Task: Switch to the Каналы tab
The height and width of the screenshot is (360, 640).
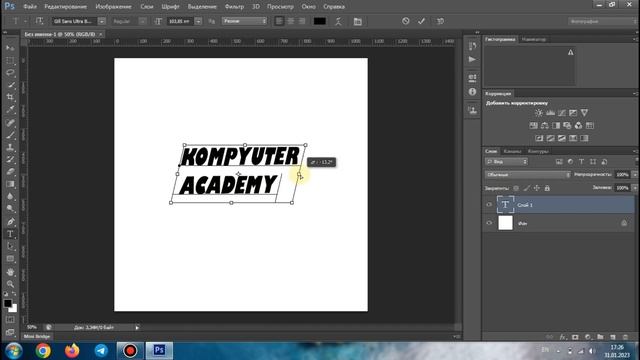Action: tap(512, 151)
